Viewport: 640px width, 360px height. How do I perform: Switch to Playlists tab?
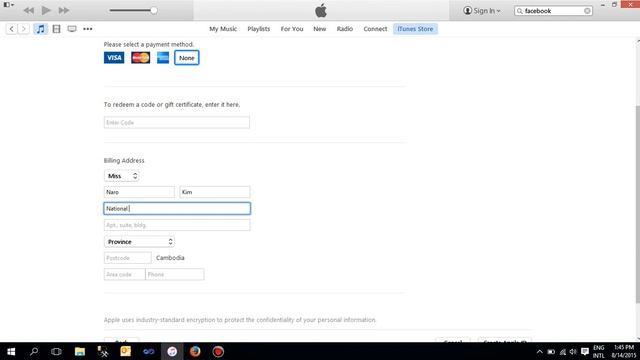pyautogui.click(x=259, y=29)
